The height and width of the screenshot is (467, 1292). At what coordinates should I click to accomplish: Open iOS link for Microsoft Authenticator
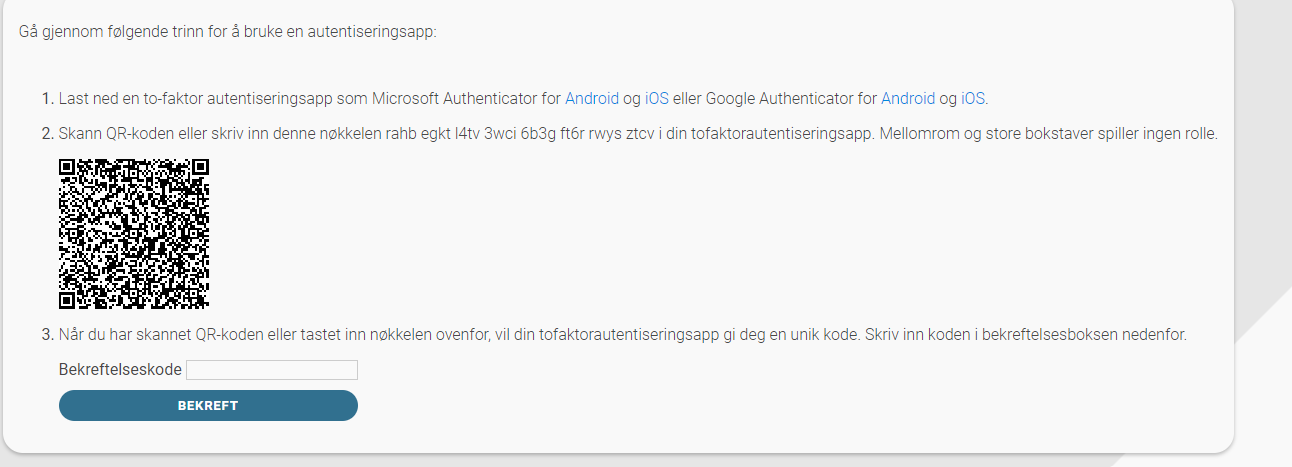point(657,98)
